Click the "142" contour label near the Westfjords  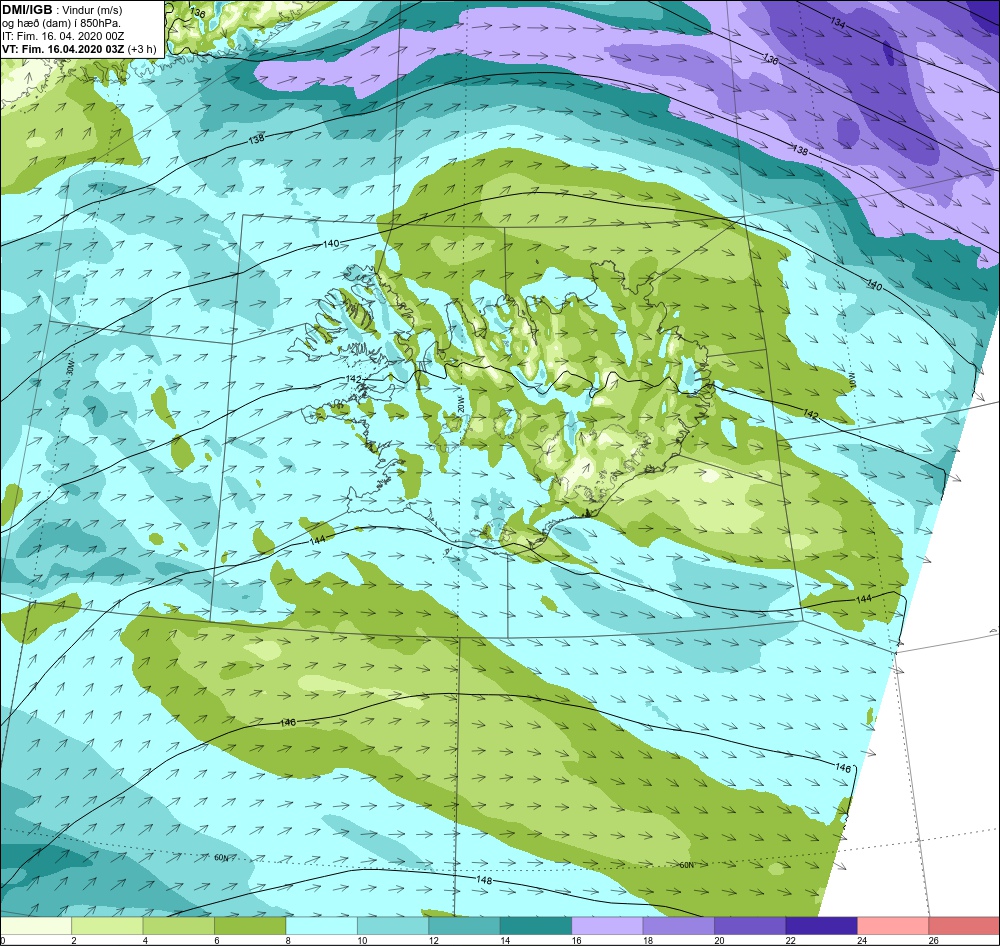click(x=353, y=379)
